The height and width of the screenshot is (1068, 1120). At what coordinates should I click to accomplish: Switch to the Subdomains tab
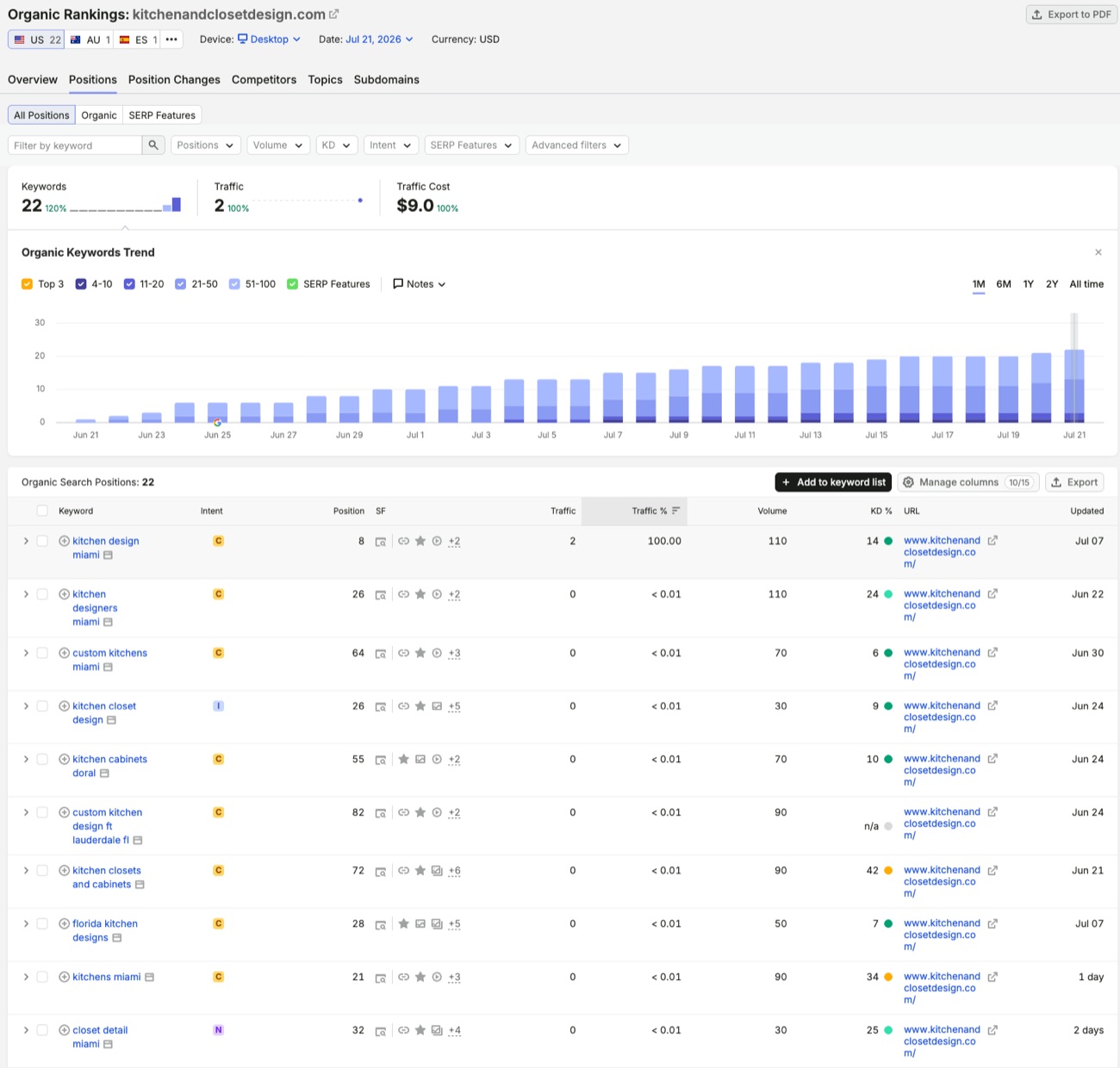(386, 79)
